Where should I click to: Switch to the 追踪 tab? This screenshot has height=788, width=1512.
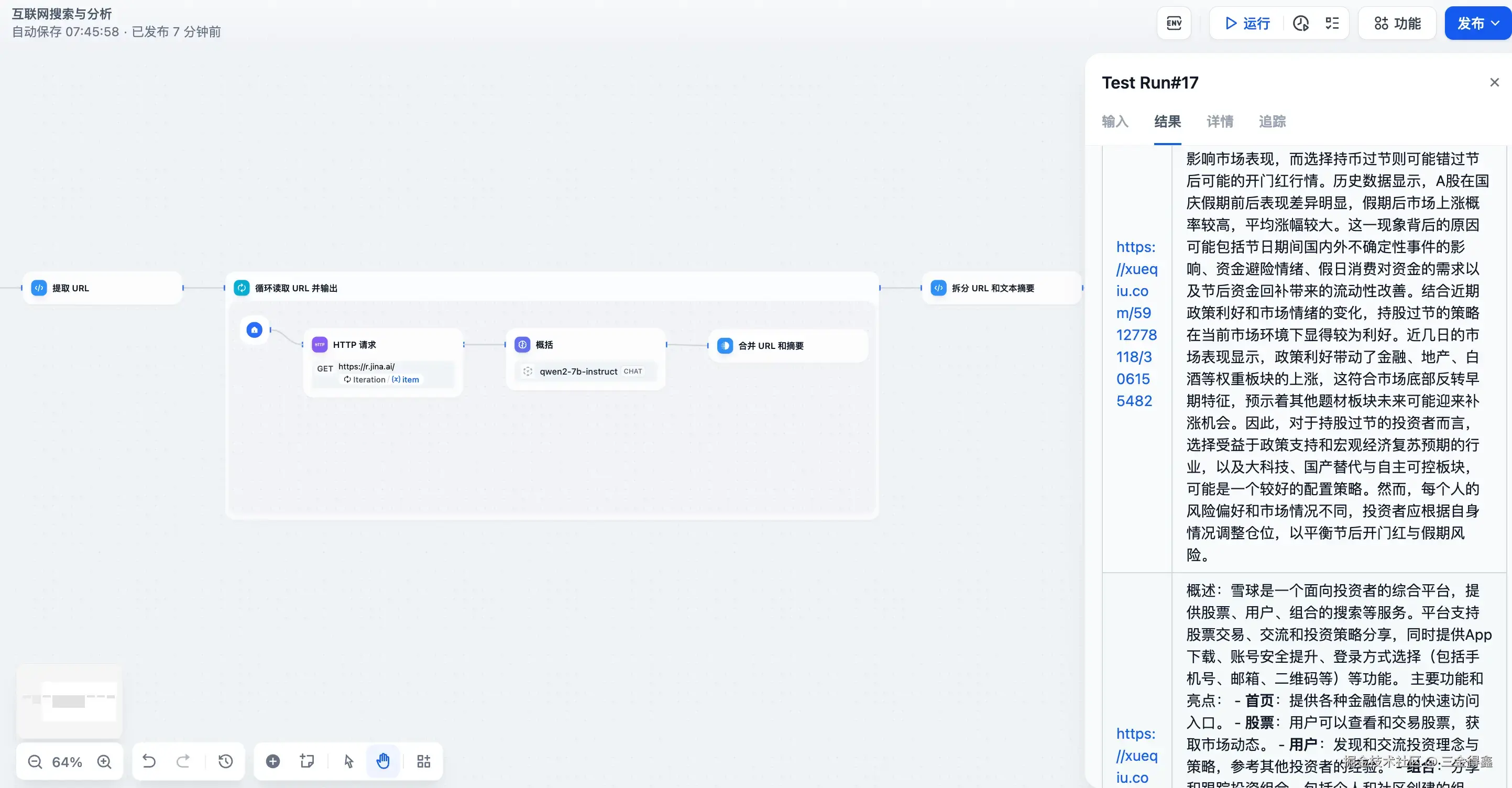(1272, 122)
